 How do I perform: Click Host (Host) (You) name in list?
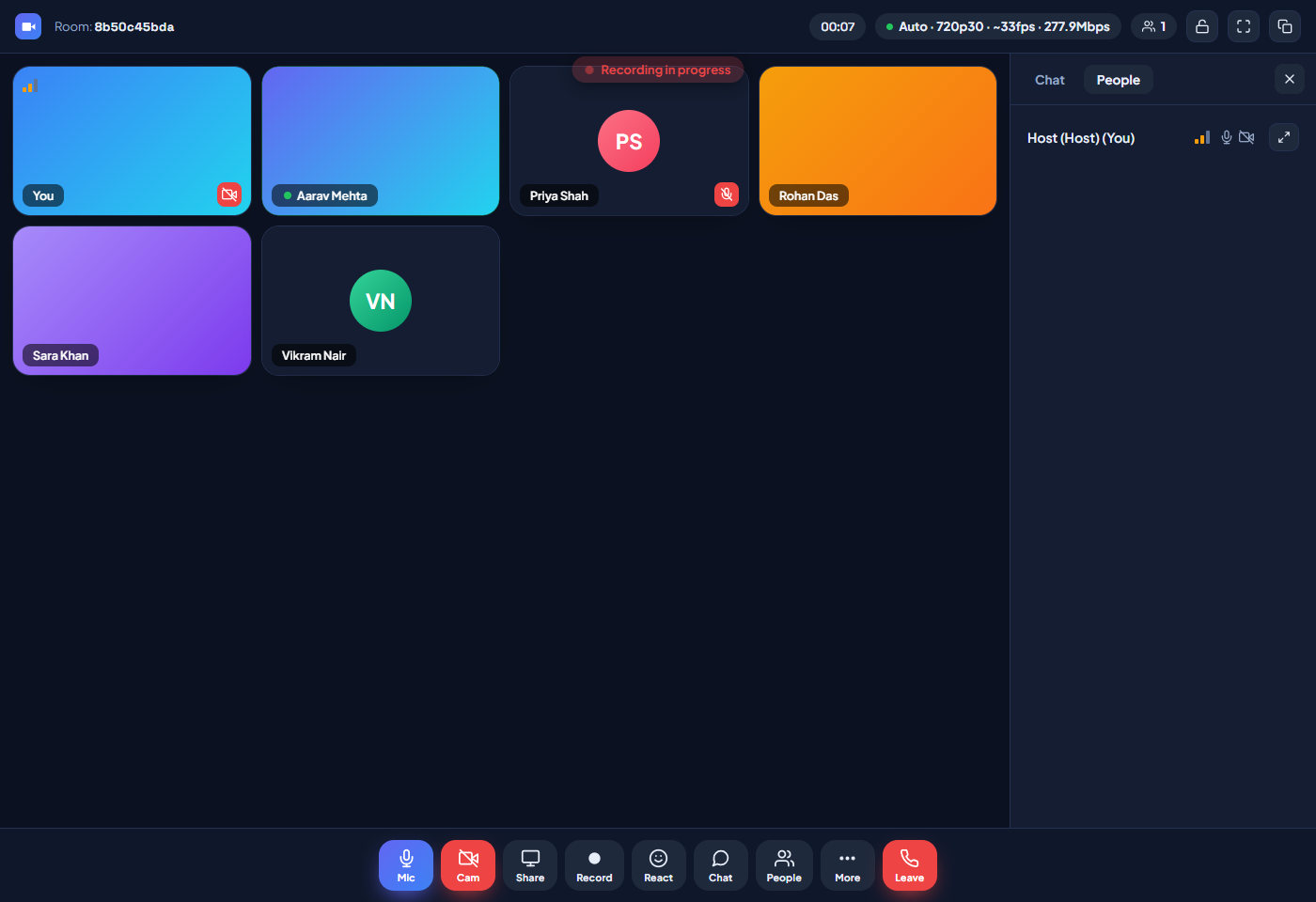(1081, 137)
